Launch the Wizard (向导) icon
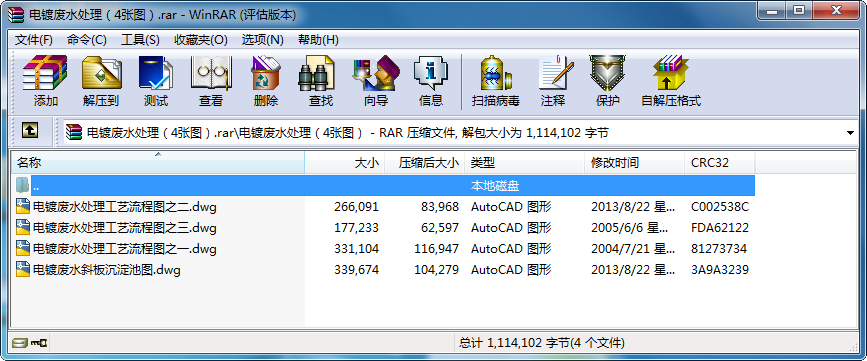The width and height of the screenshot is (867, 361). [376, 73]
